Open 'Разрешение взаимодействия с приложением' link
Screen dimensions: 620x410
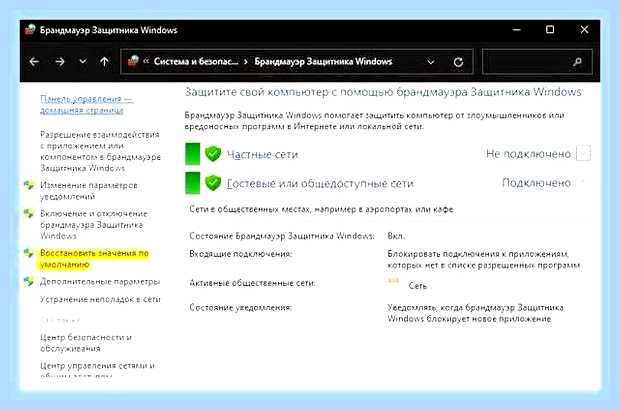point(100,151)
